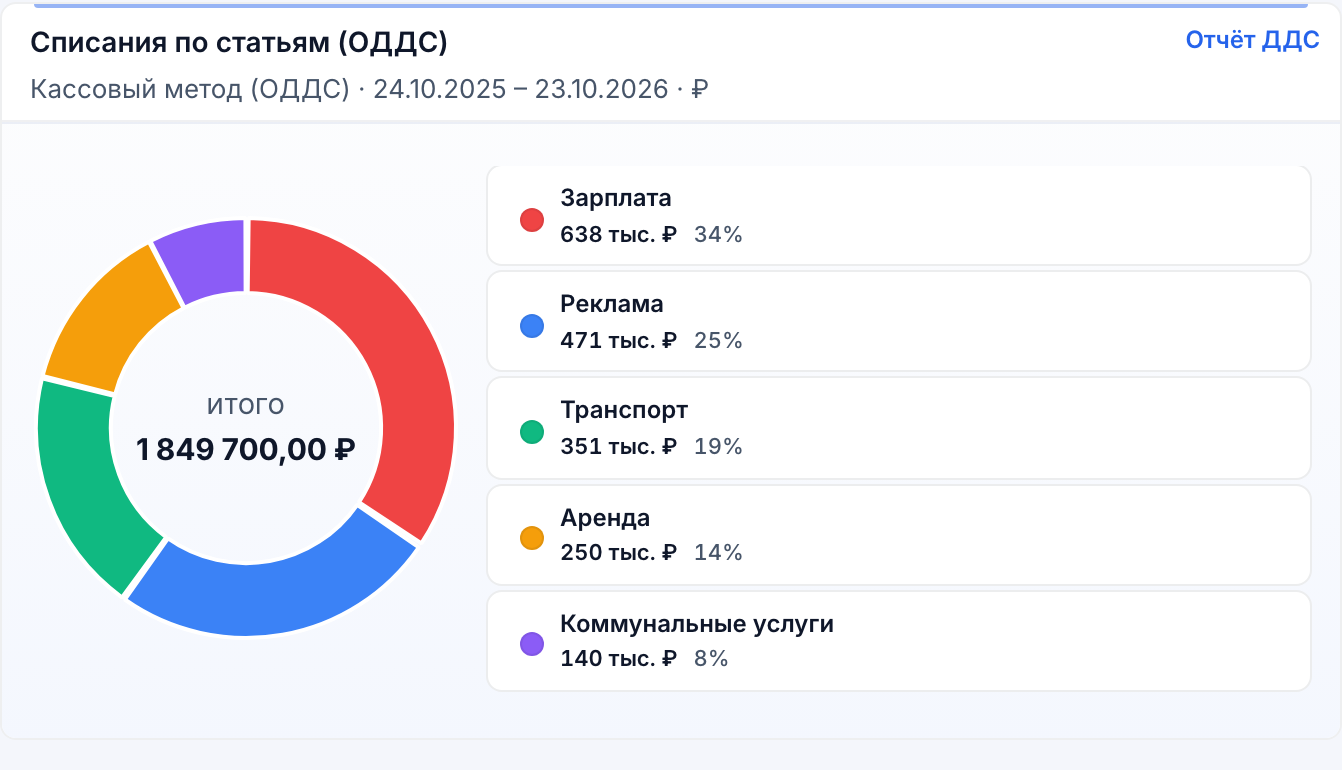The width and height of the screenshot is (1342, 770).
Task: Select the Коммунальные услуги legend card
Action: click(898, 641)
